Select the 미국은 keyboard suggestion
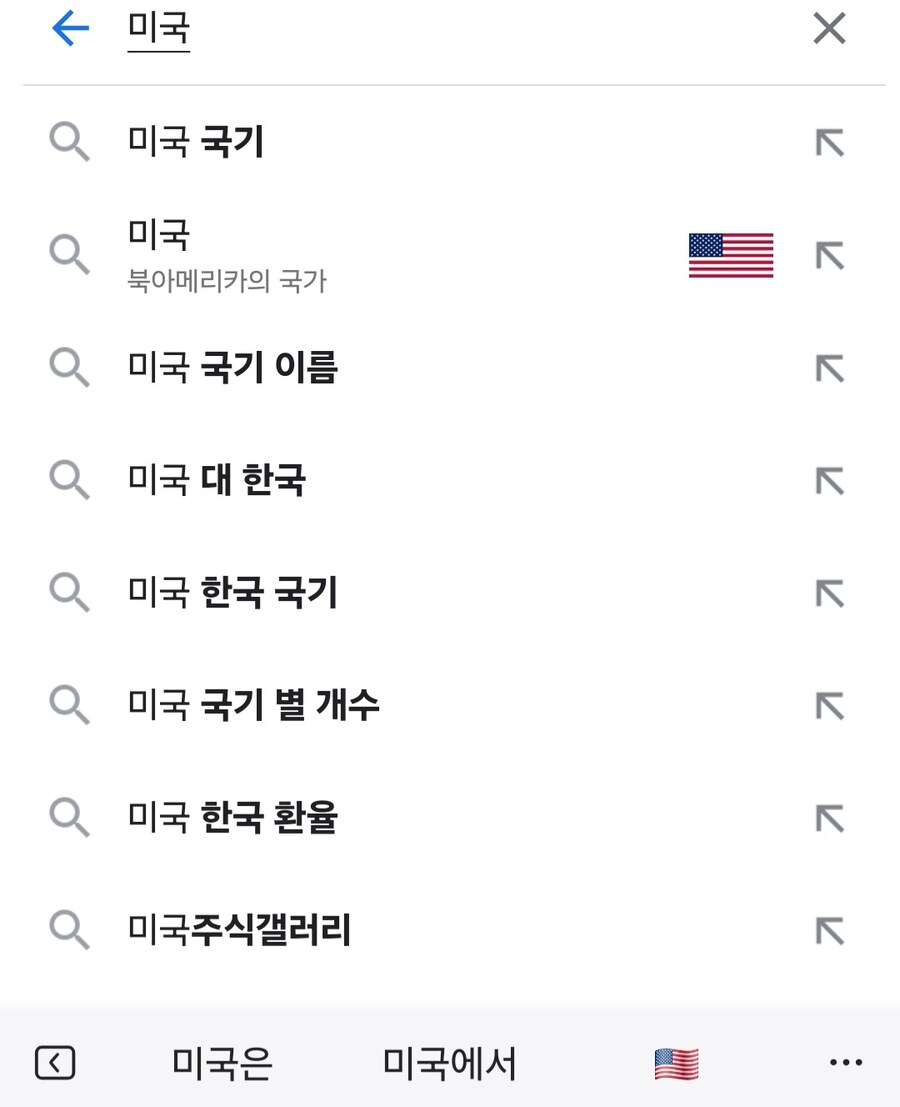900x1107 pixels. (x=222, y=1063)
